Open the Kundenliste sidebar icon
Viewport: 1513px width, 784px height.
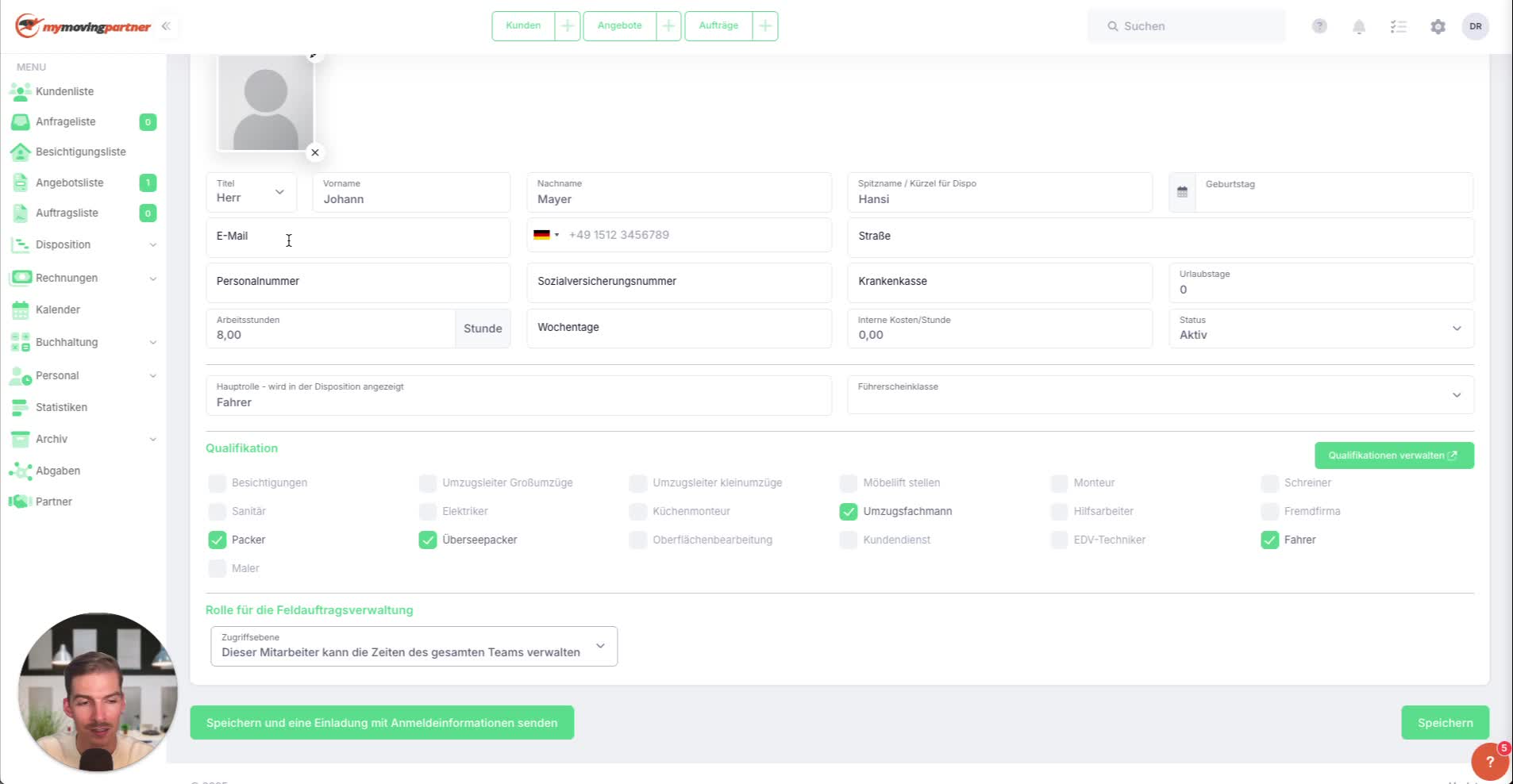pos(20,91)
